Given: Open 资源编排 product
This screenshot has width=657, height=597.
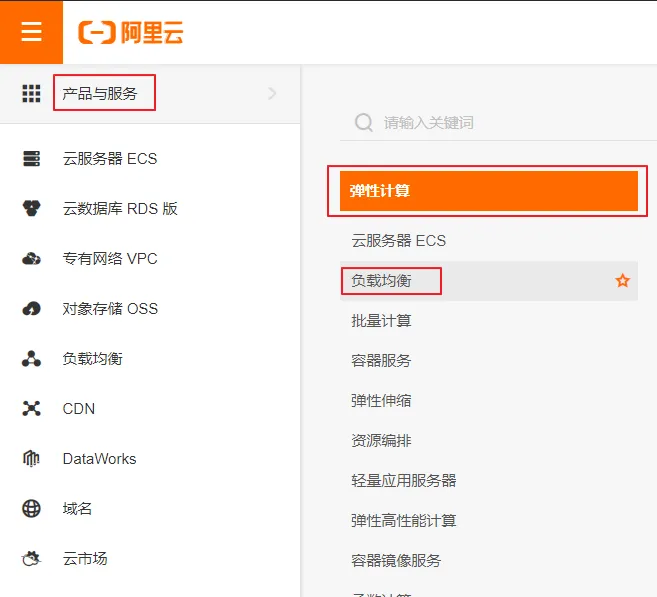Looking at the screenshot, I should [x=381, y=440].
